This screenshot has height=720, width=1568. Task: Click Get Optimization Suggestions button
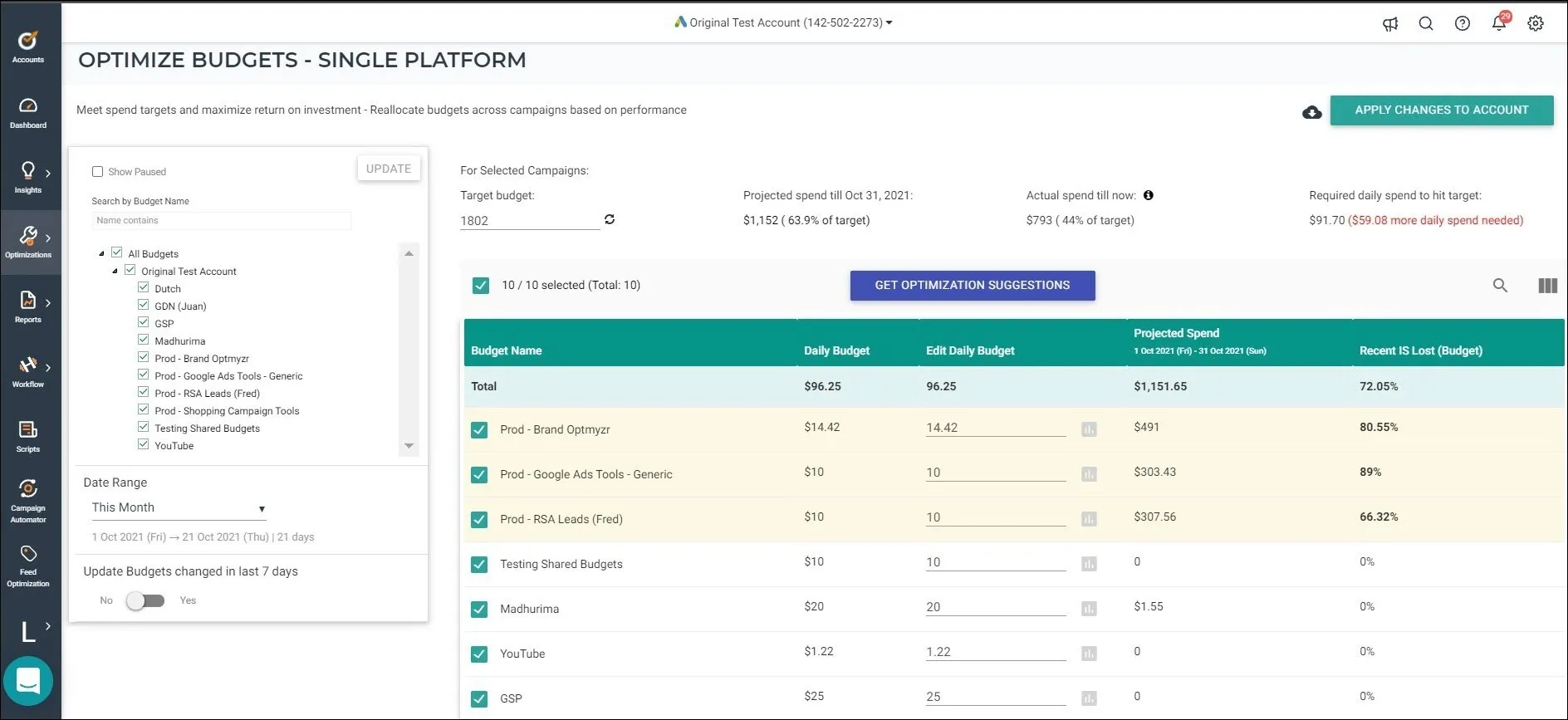click(973, 286)
